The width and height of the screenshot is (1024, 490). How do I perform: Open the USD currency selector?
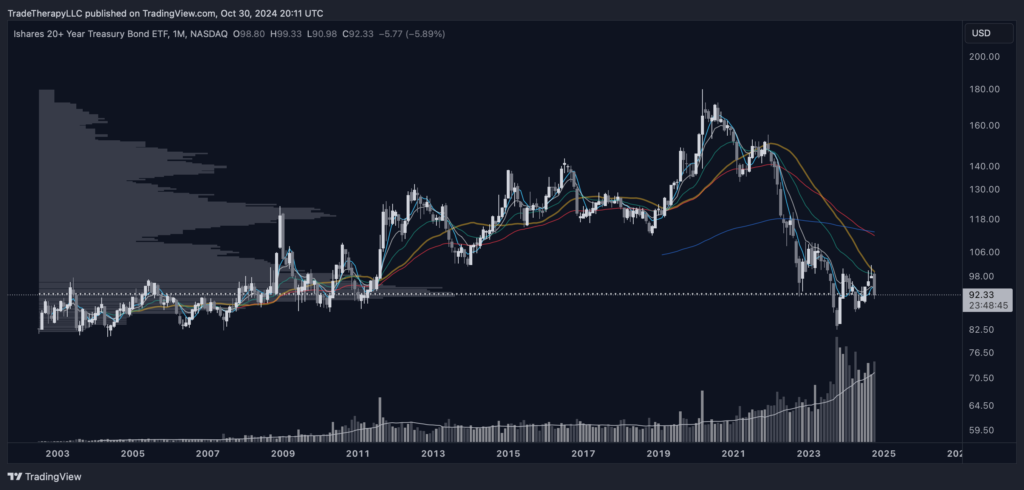[980, 34]
